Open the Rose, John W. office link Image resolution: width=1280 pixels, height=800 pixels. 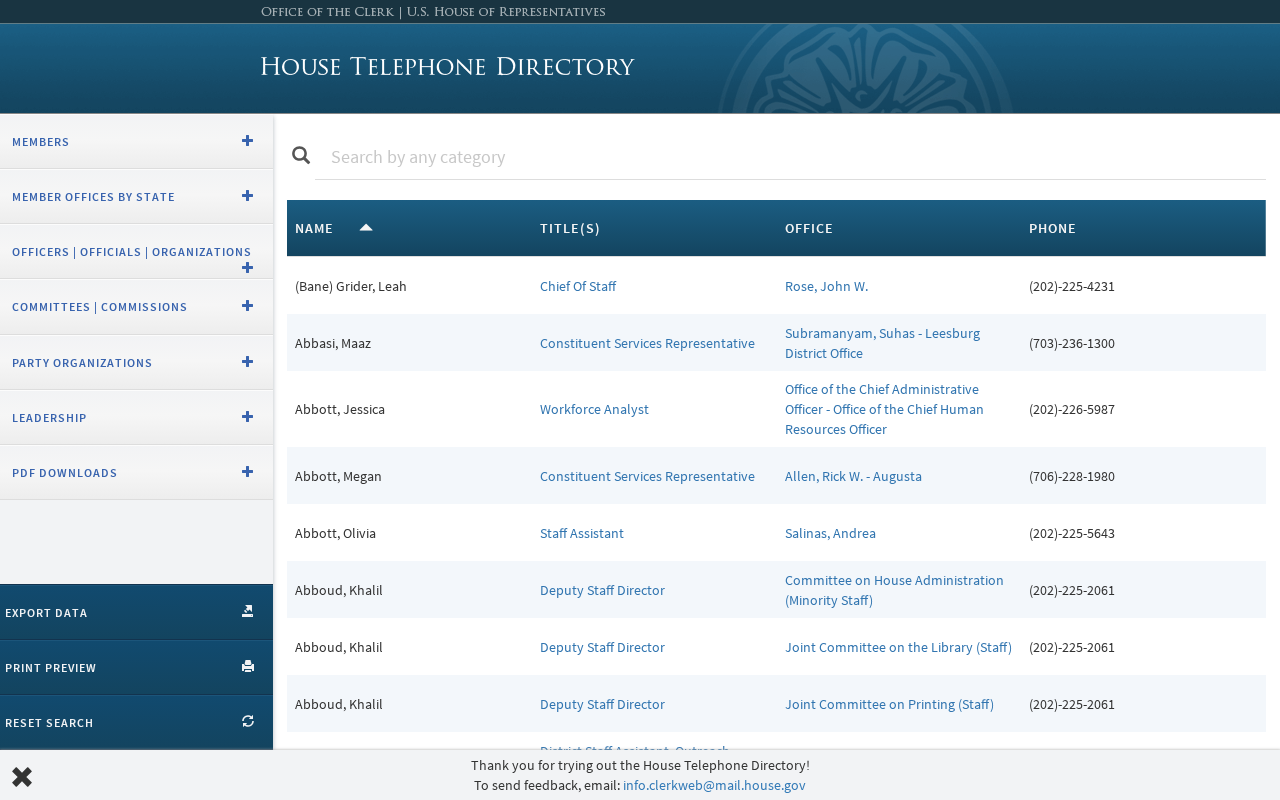tap(826, 286)
